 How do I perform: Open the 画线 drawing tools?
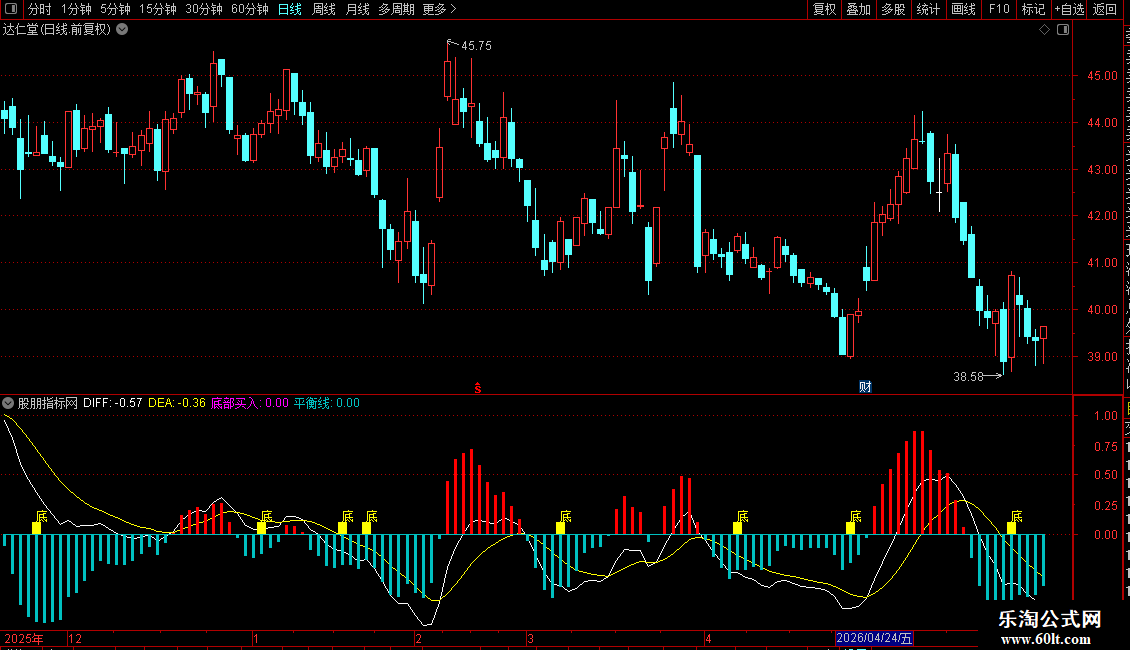tap(963, 9)
